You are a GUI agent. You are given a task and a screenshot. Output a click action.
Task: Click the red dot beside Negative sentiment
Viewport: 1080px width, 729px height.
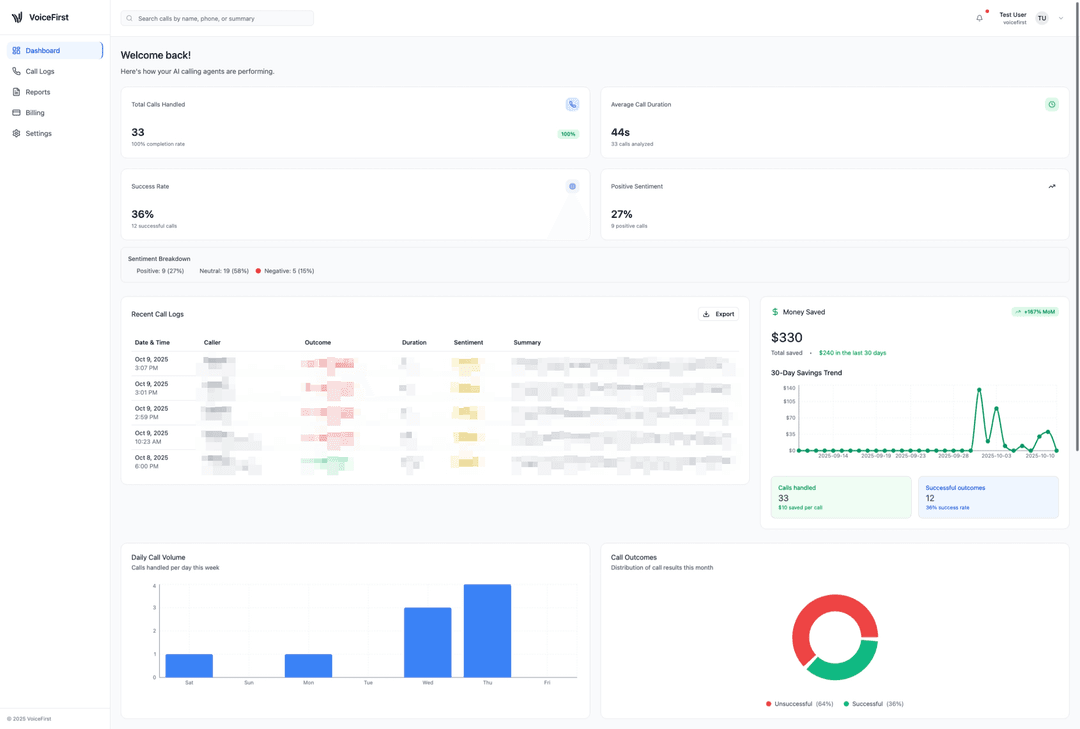pos(260,270)
